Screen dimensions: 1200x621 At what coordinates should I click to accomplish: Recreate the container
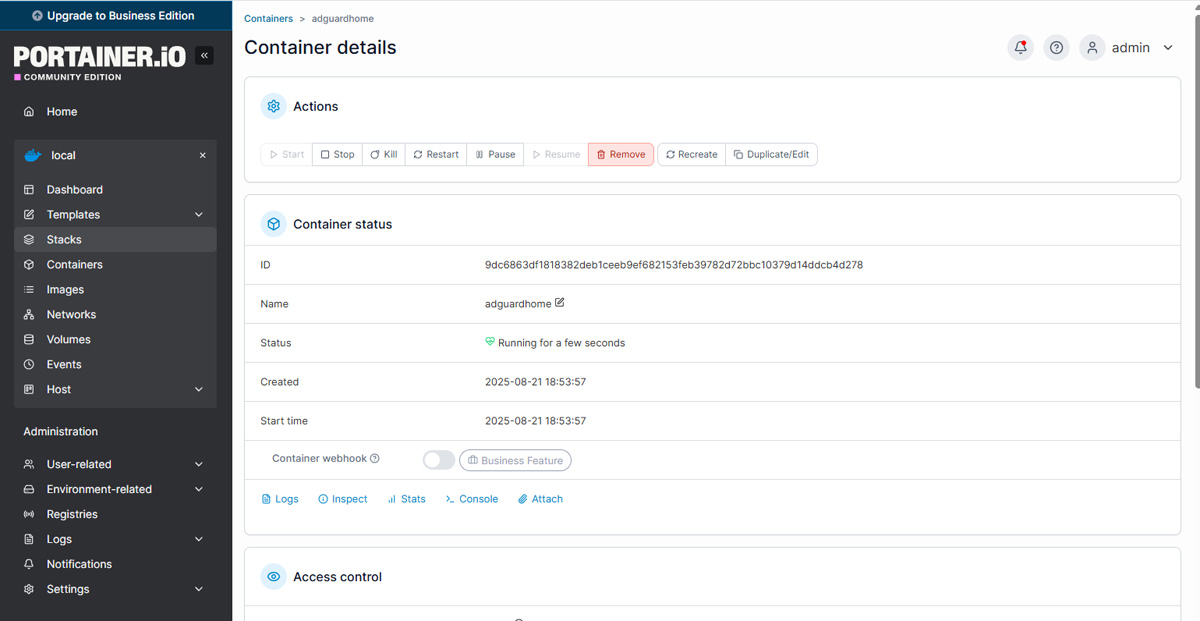click(691, 155)
